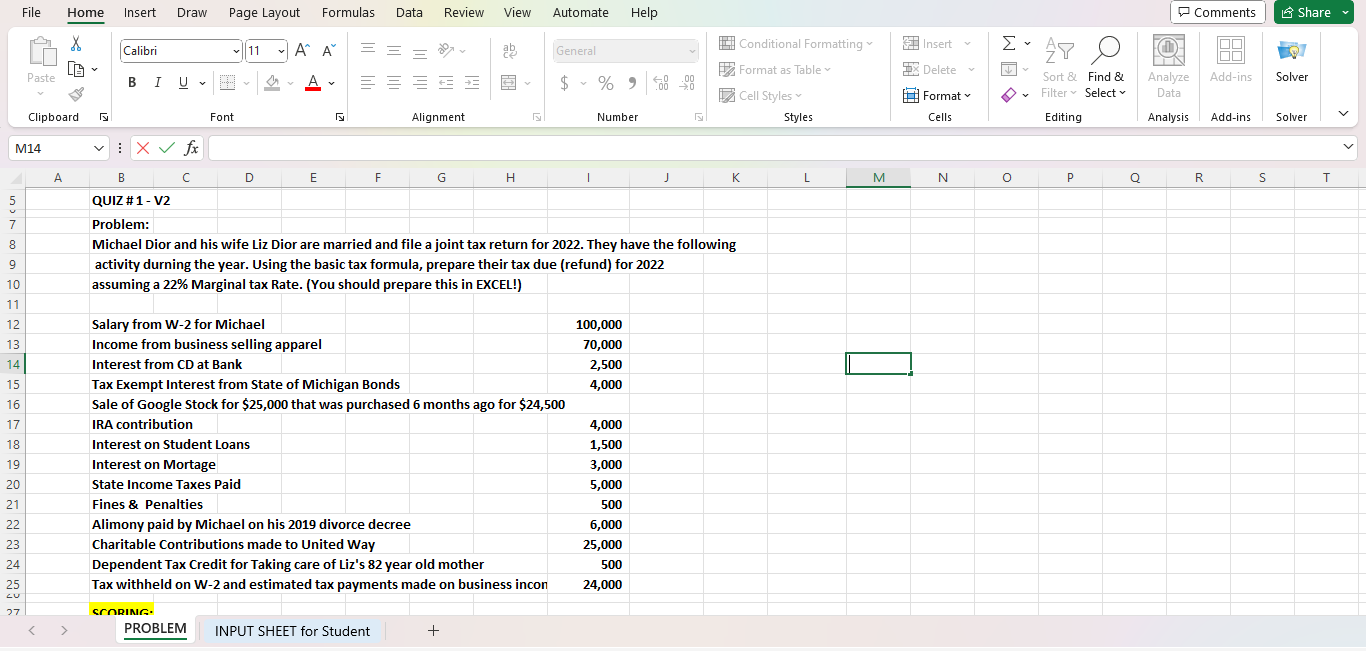
Task: Launch the Solver add-in
Action: tap(1292, 67)
